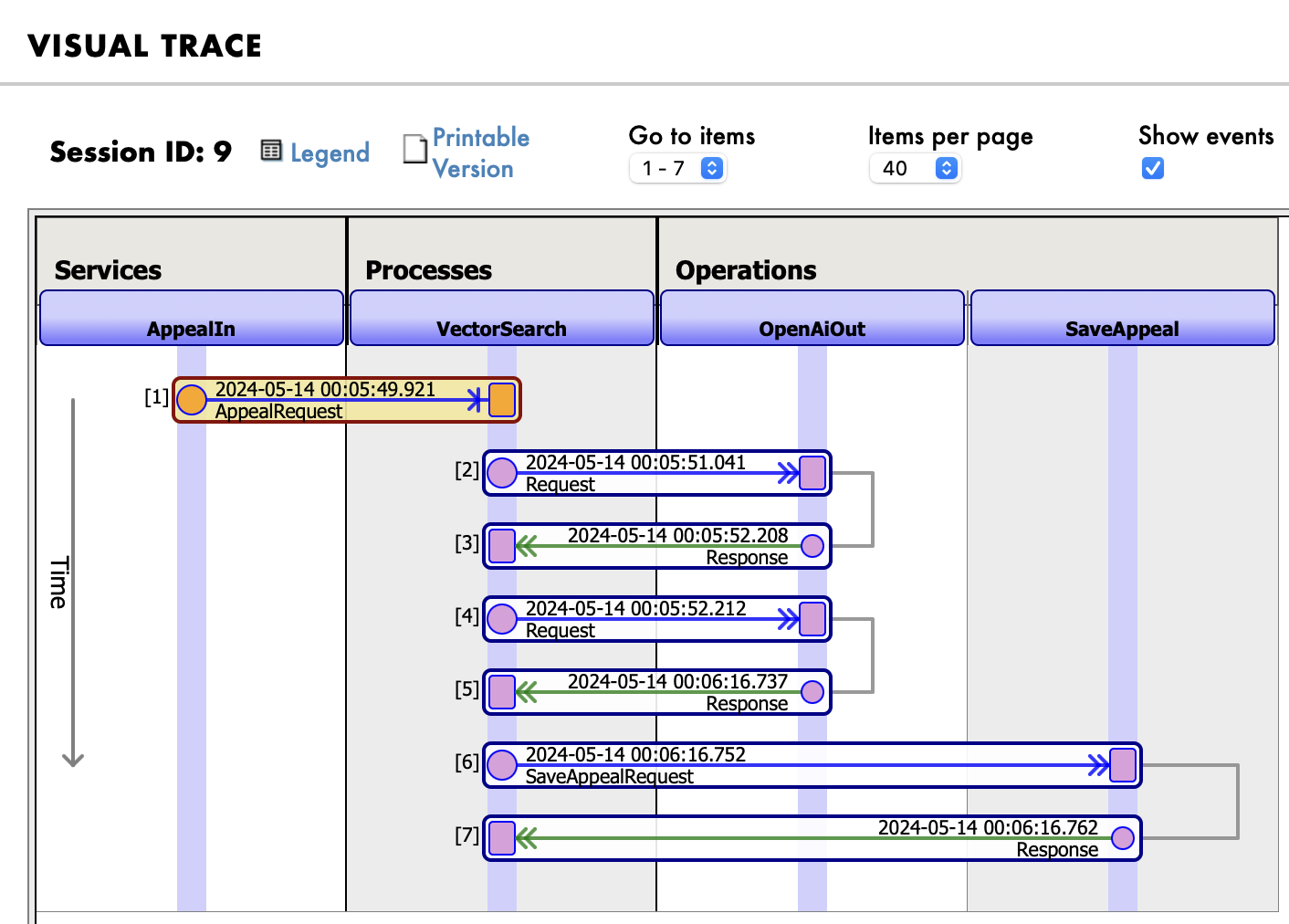Open the Go to items dropdown
The width and height of the screenshot is (1289, 924).
point(677,168)
